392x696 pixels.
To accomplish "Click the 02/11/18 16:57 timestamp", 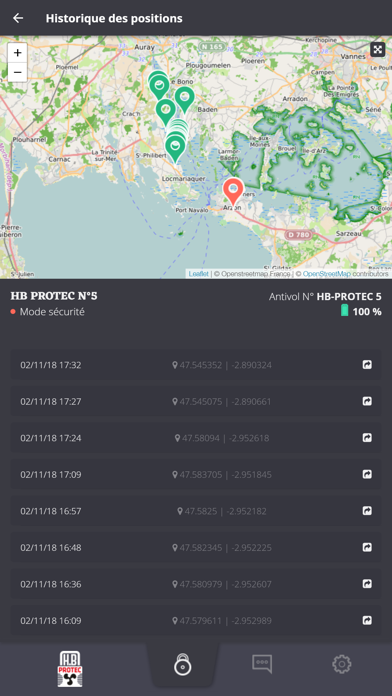I will click(51, 511).
